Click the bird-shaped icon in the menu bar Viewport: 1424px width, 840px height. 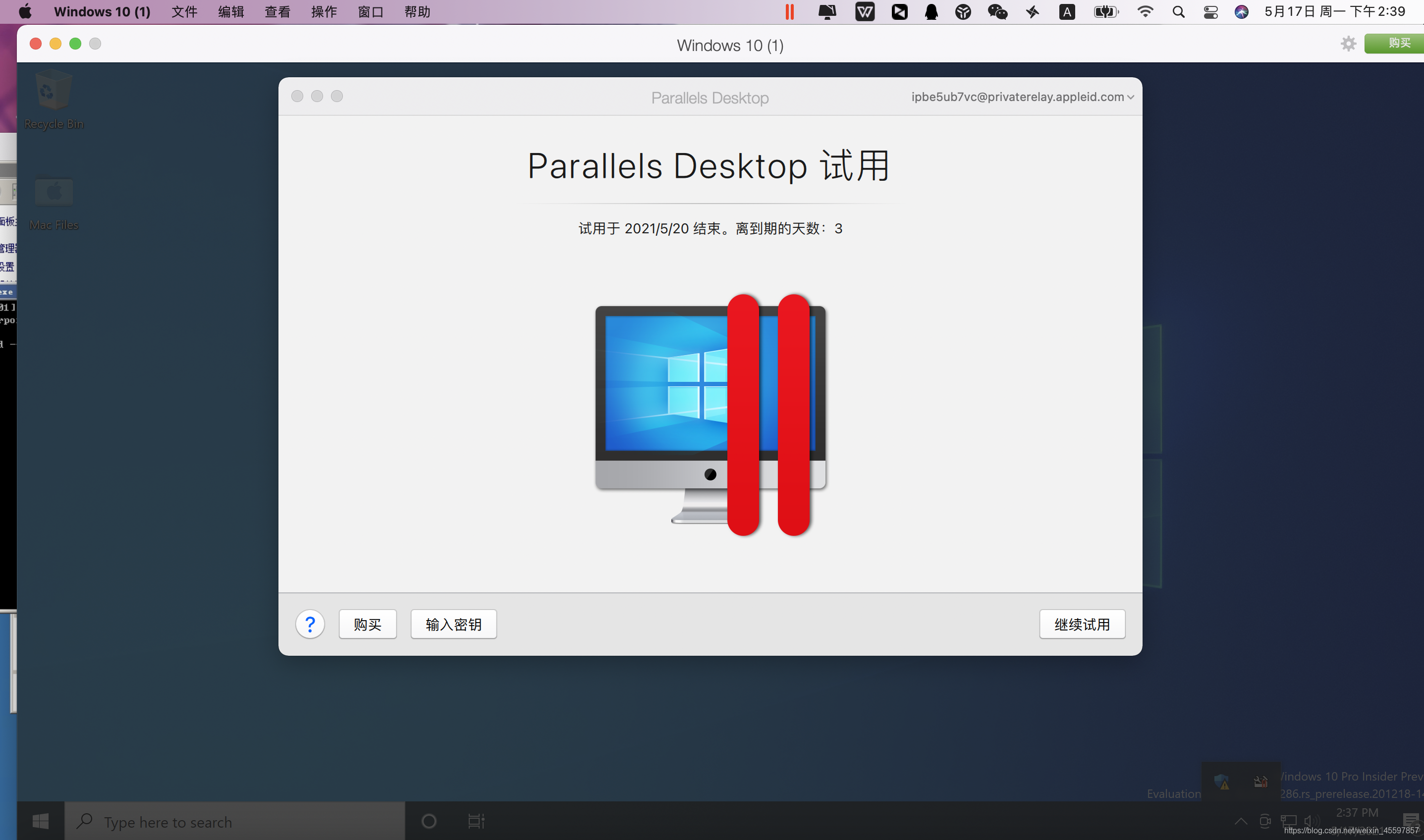coord(1032,12)
